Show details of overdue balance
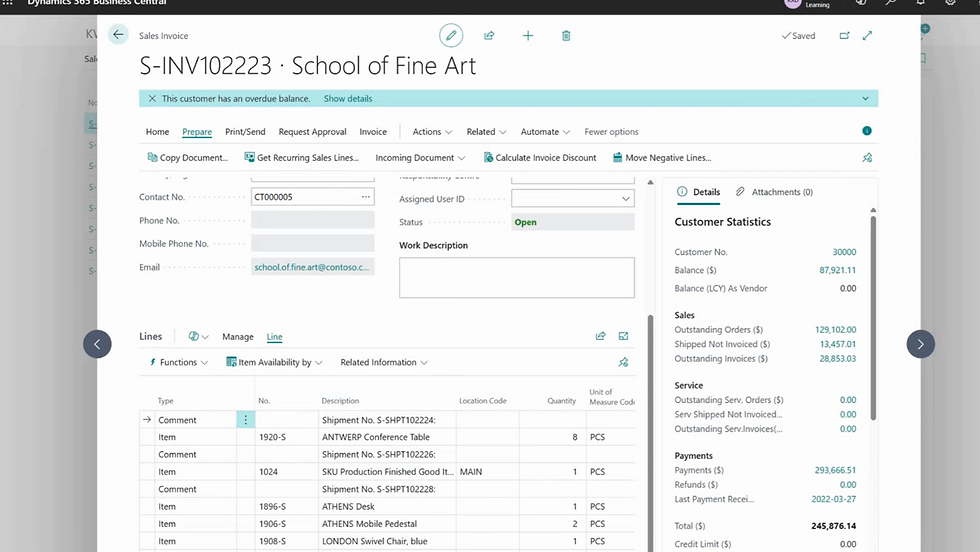This screenshot has width=980, height=552. pos(348,99)
